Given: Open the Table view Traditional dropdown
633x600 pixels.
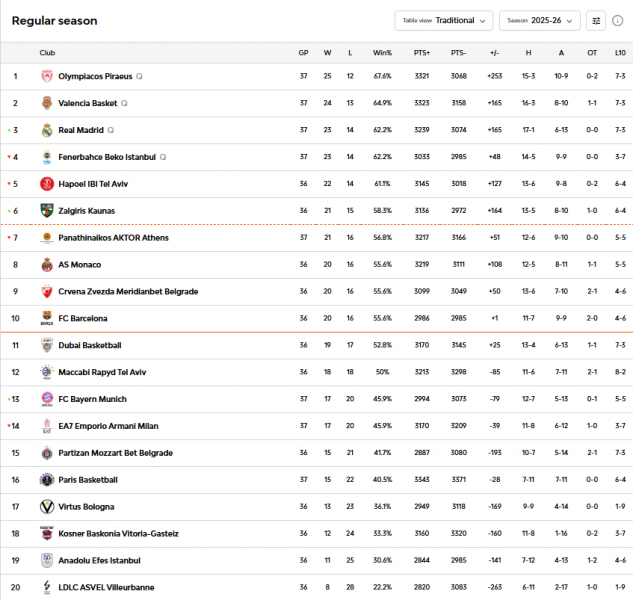Looking at the screenshot, I should pos(444,20).
